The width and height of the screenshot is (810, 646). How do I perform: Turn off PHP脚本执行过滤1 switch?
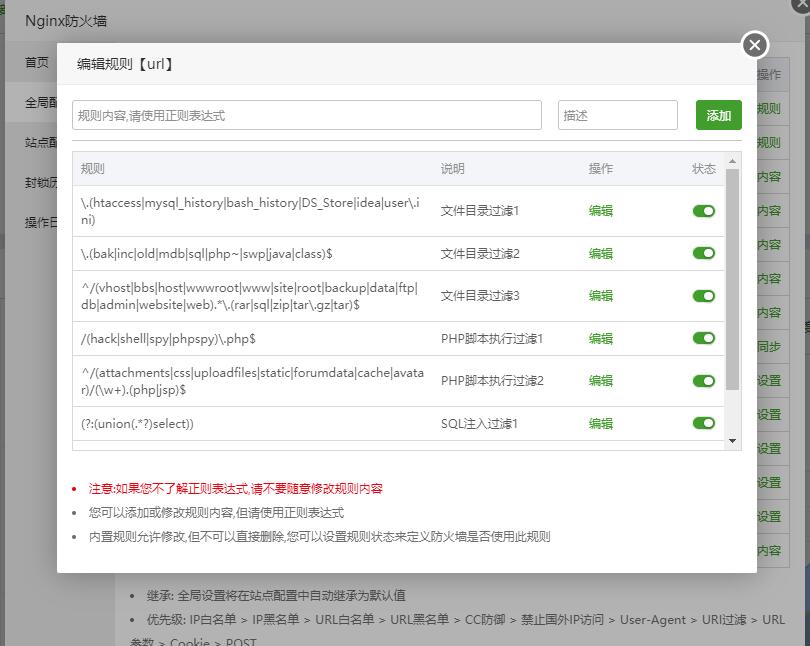coord(704,339)
